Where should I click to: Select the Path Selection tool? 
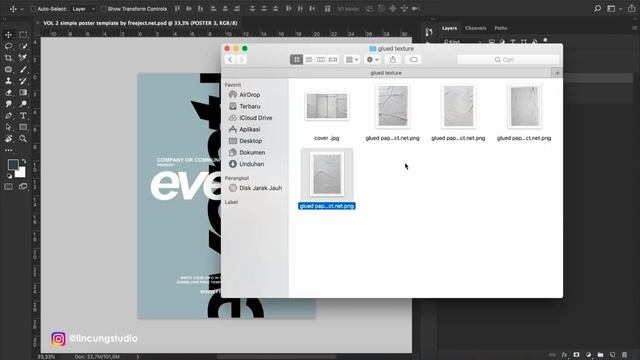(x=8, y=127)
